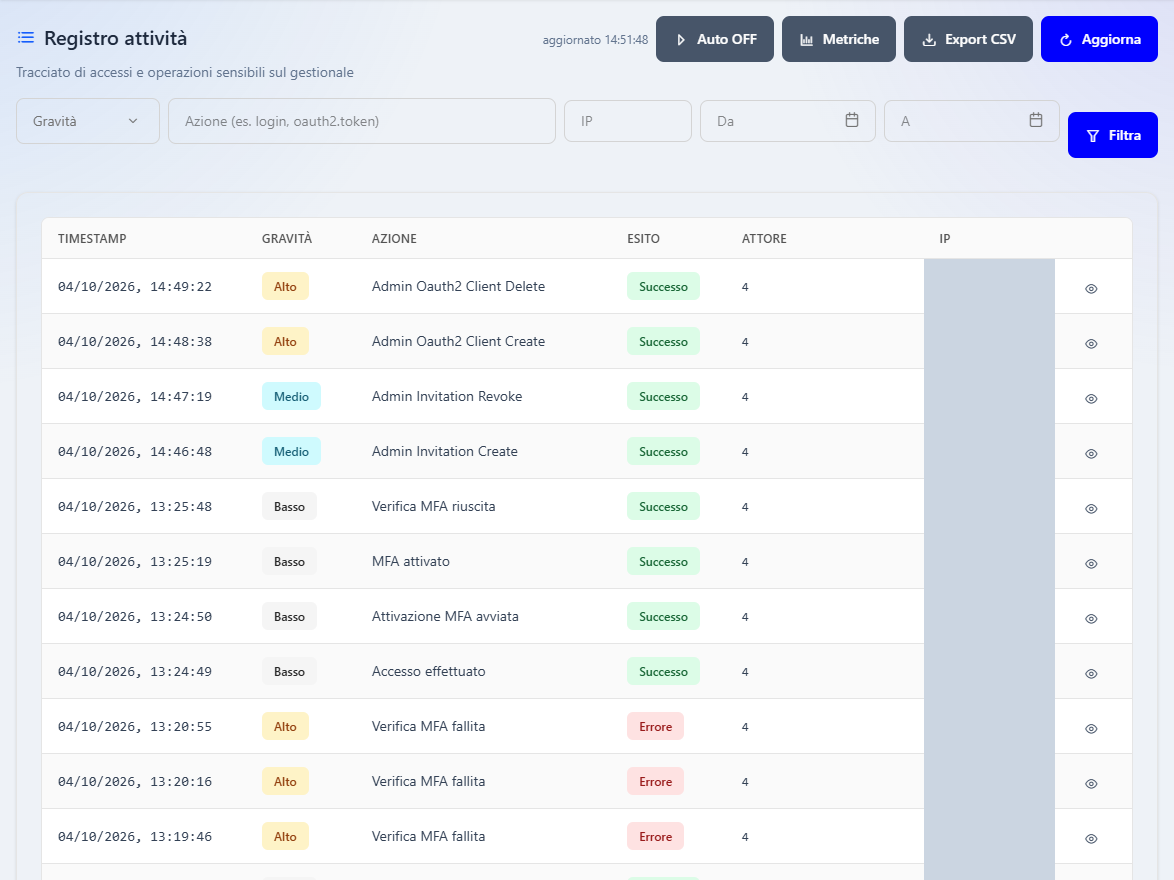This screenshot has height=880, width=1174.
Task: Open the Metriche view
Action: click(839, 39)
